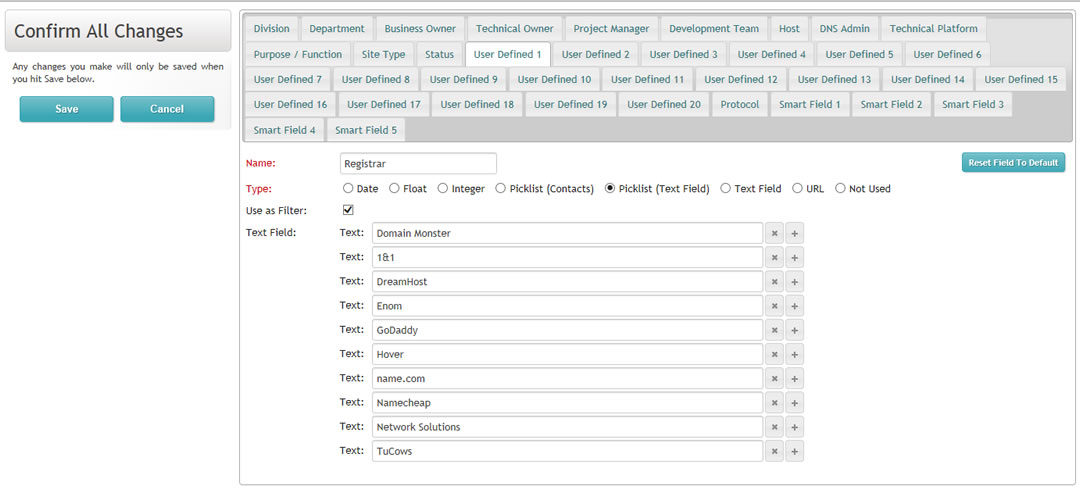Add a row after Domain Monster
Image resolution: width=1080 pixels, height=490 pixels.
(794, 234)
